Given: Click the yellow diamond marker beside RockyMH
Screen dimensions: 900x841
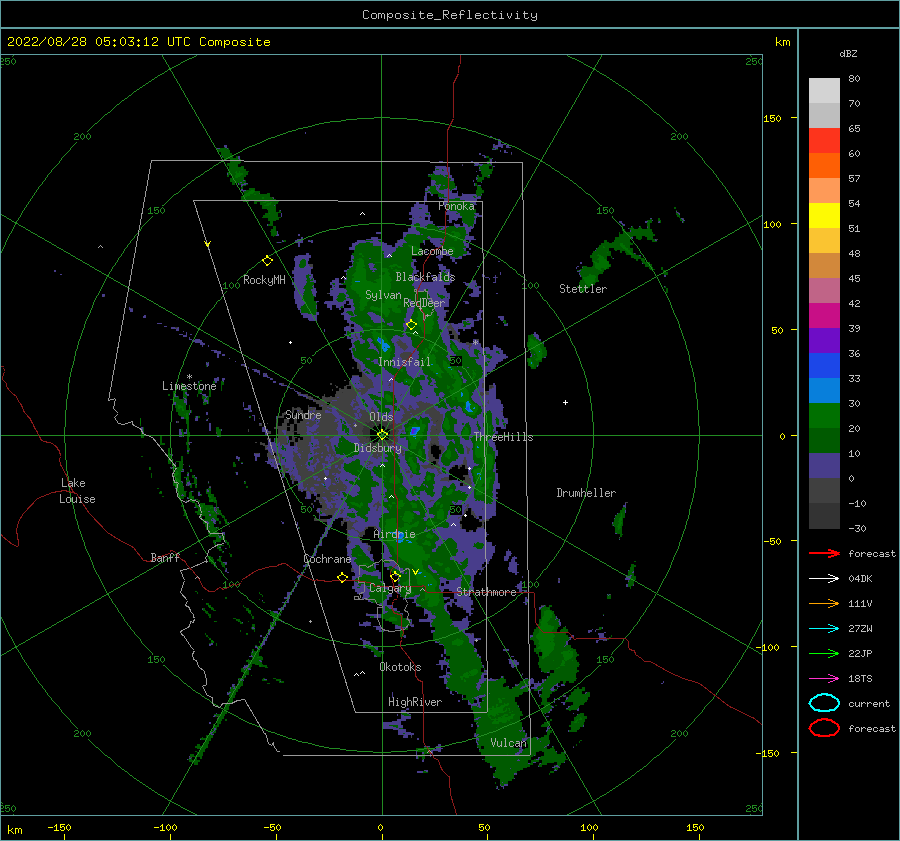Looking at the screenshot, I should tap(267, 261).
